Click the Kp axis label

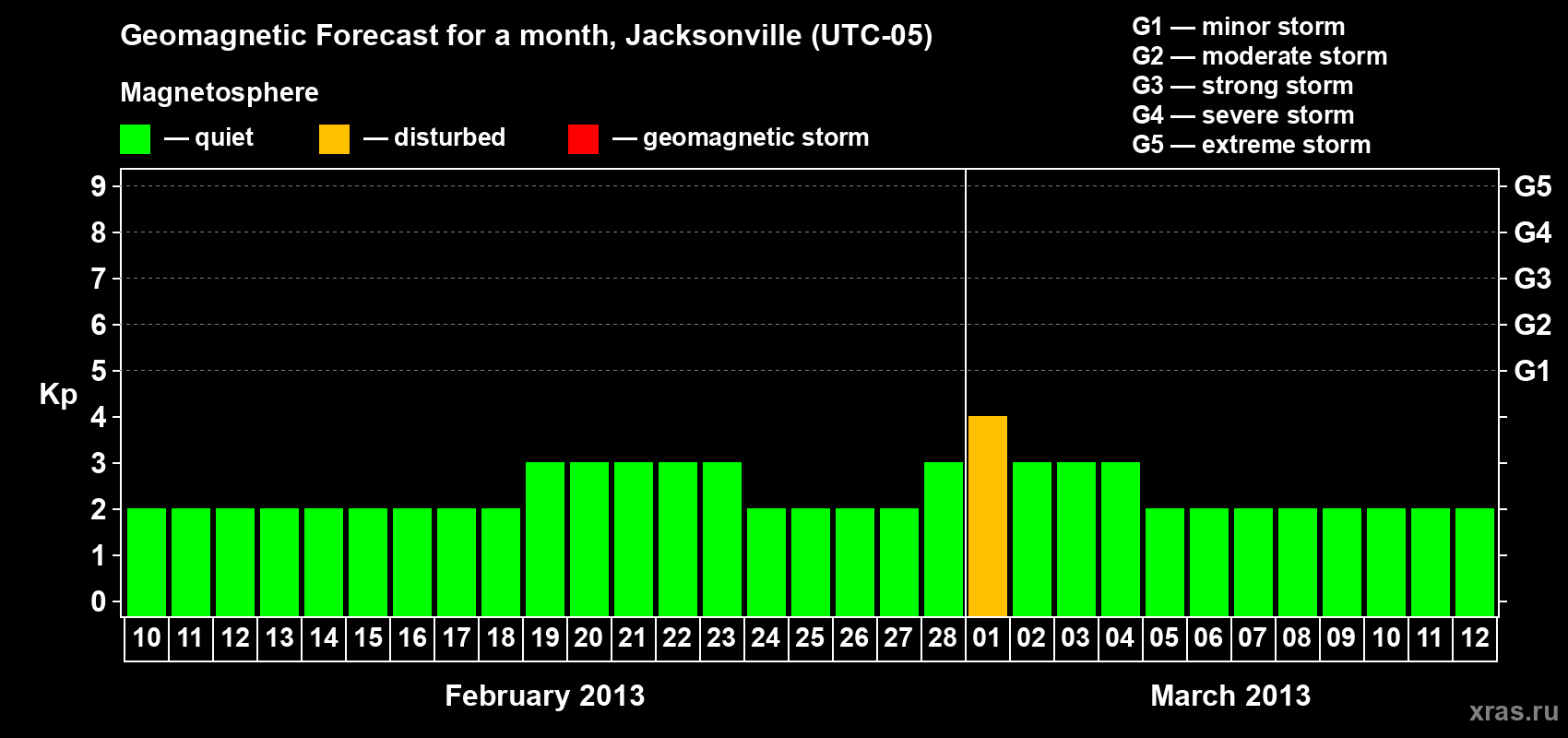pyautogui.click(x=58, y=395)
